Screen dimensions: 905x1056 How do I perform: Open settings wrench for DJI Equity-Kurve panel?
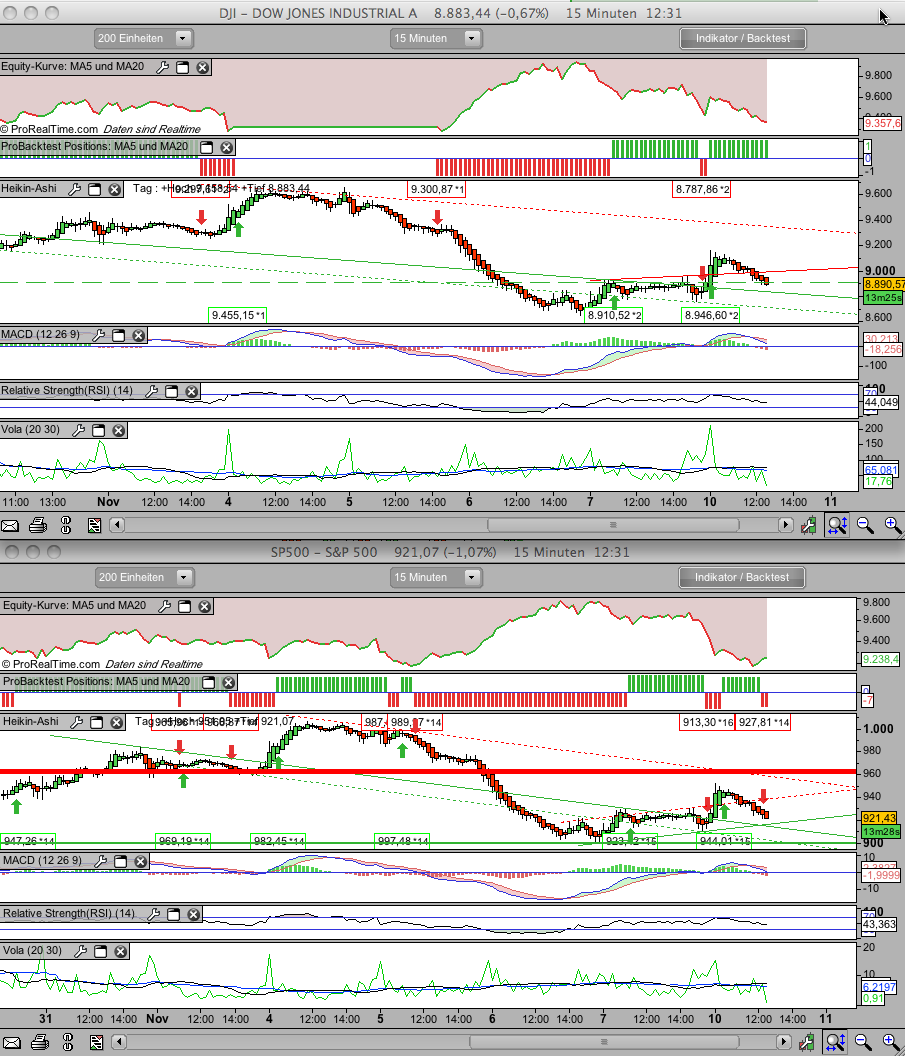pyautogui.click(x=162, y=67)
